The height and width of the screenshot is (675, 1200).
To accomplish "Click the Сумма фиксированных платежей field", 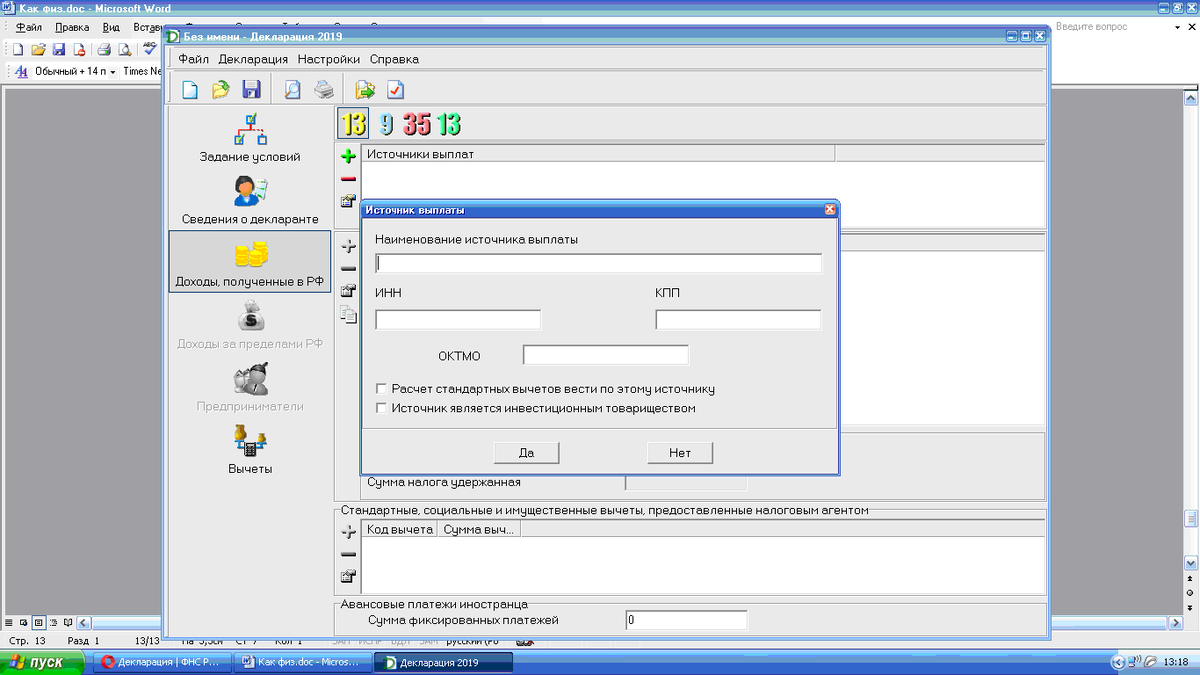I will pos(686,620).
